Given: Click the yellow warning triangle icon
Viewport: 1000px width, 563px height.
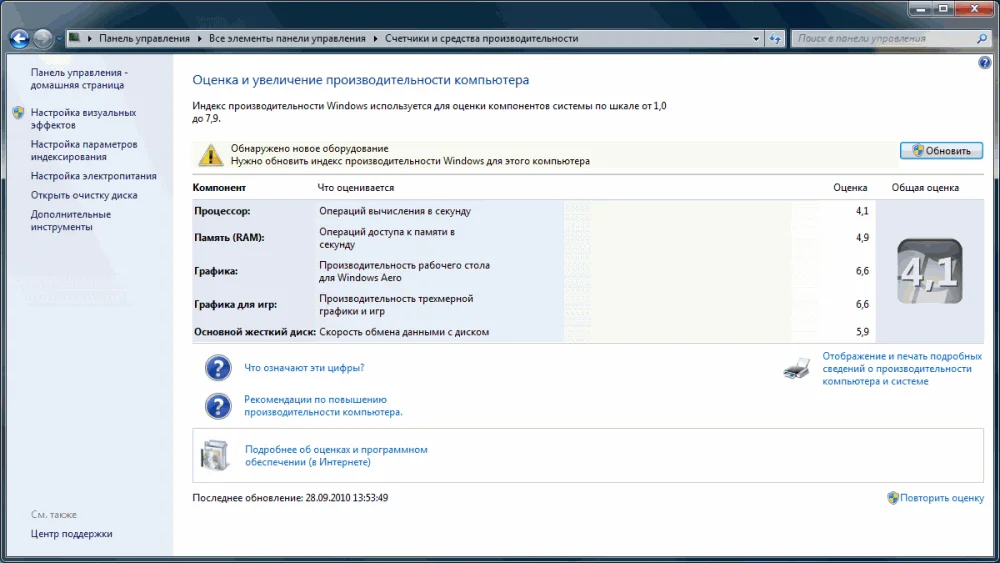Looking at the screenshot, I should point(210,155).
